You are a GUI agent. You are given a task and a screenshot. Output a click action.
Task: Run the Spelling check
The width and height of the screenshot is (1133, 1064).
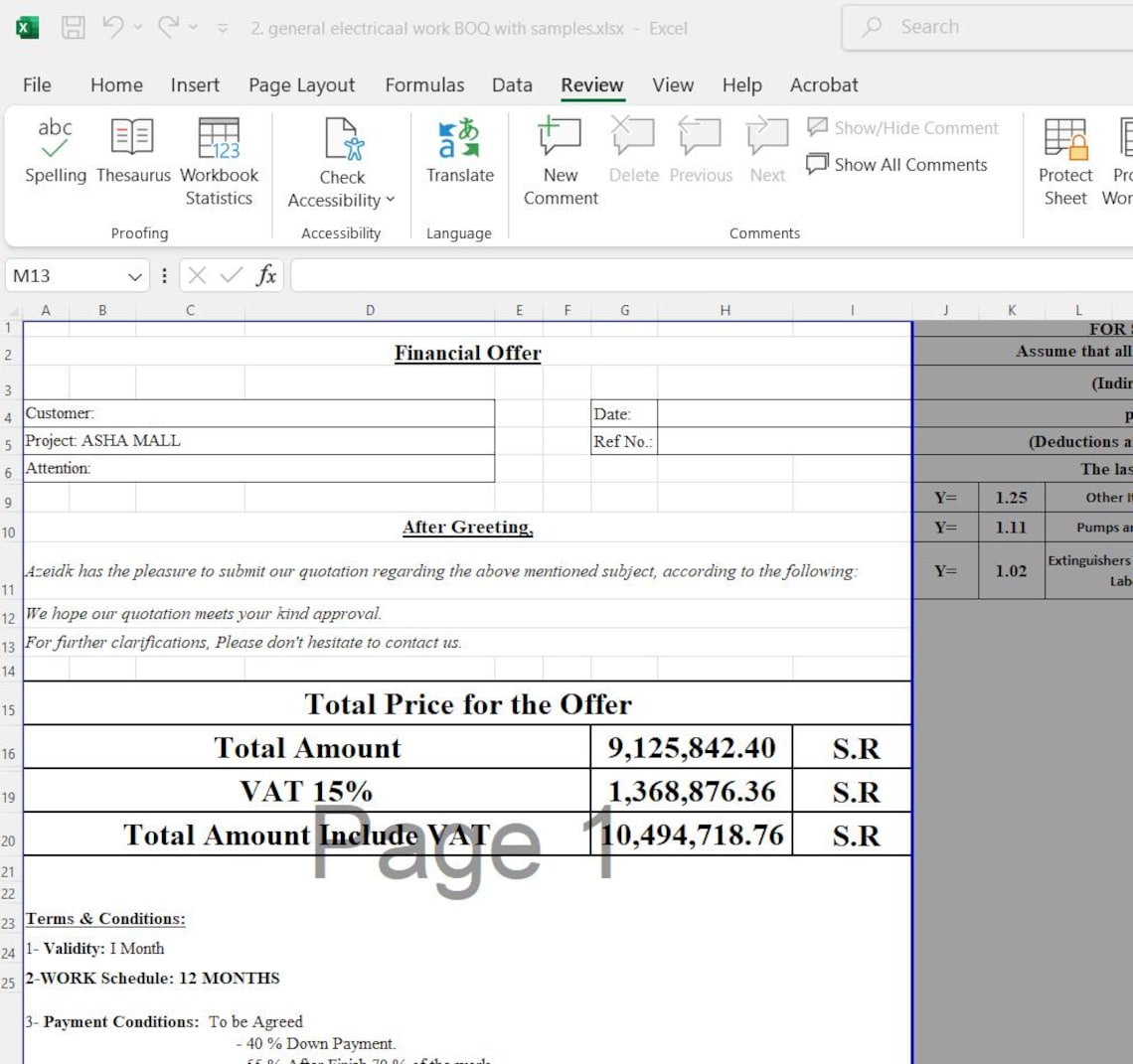point(55,152)
